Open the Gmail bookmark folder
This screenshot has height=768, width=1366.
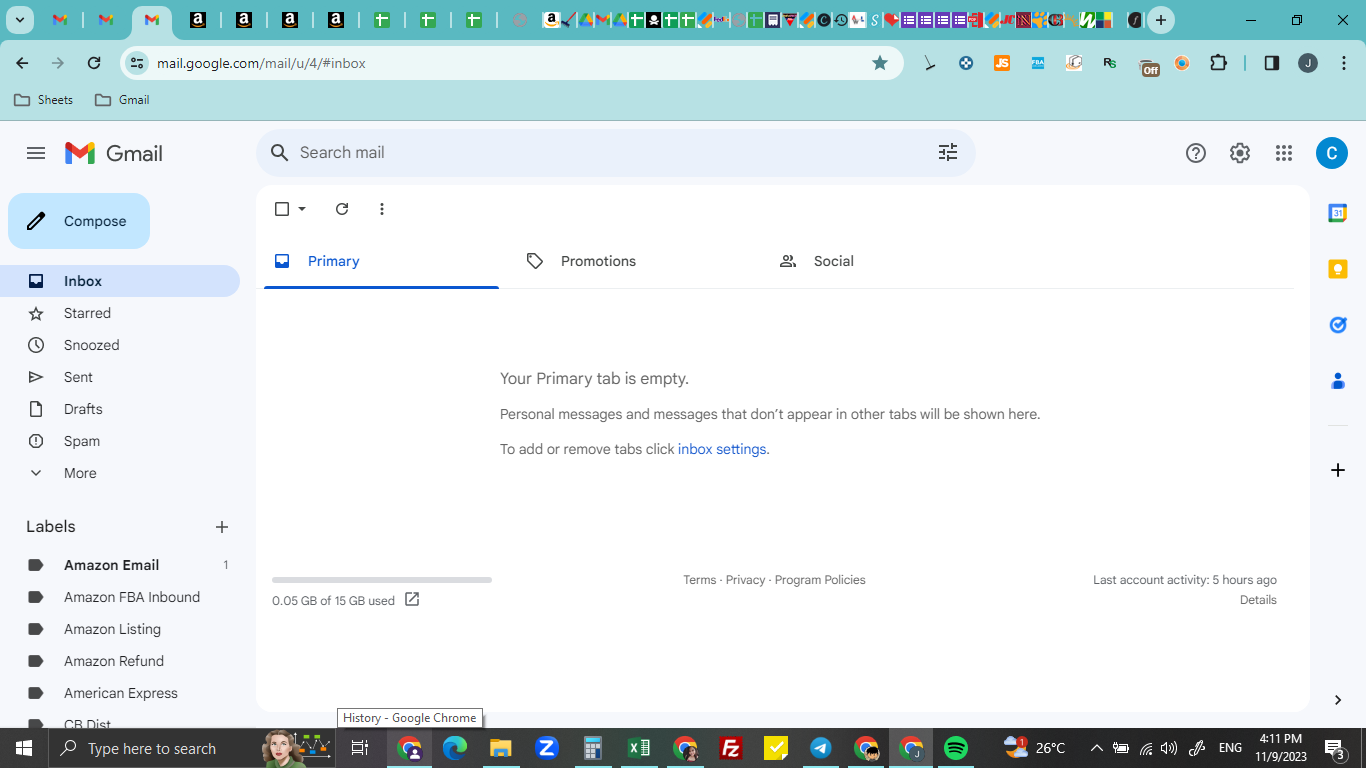coord(122,100)
